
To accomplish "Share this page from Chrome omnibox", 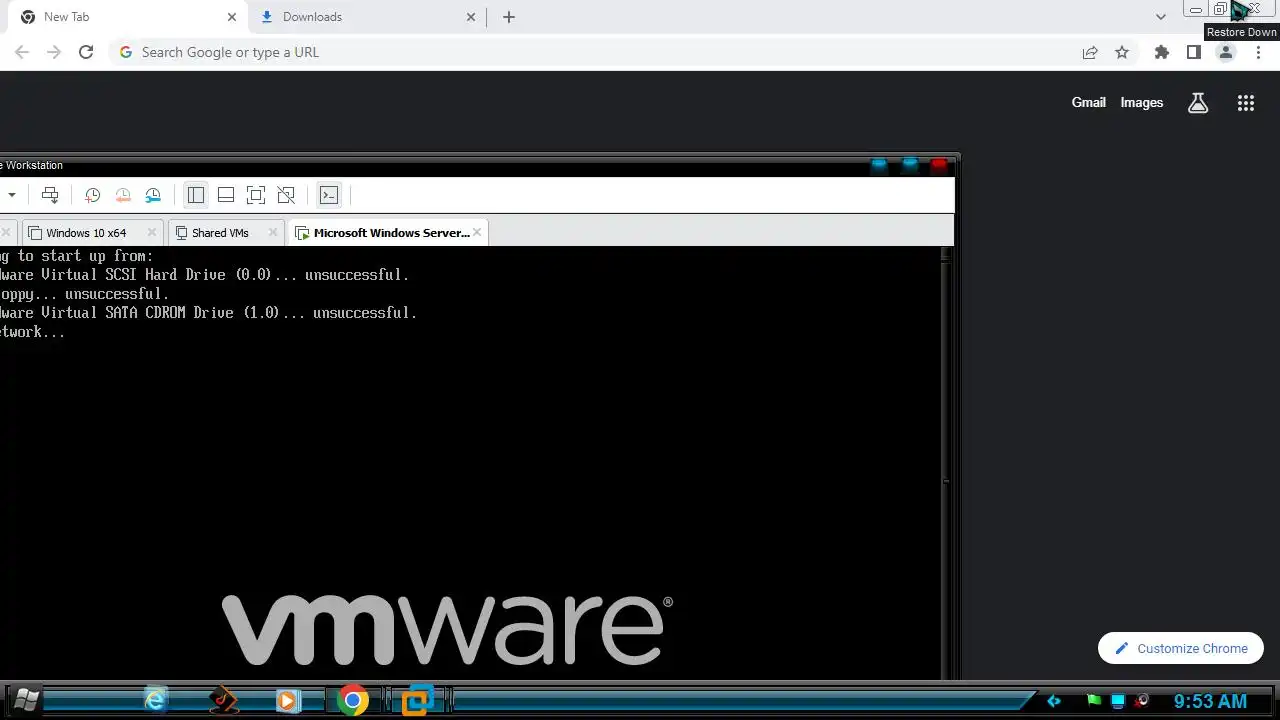I will (x=1090, y=52).
